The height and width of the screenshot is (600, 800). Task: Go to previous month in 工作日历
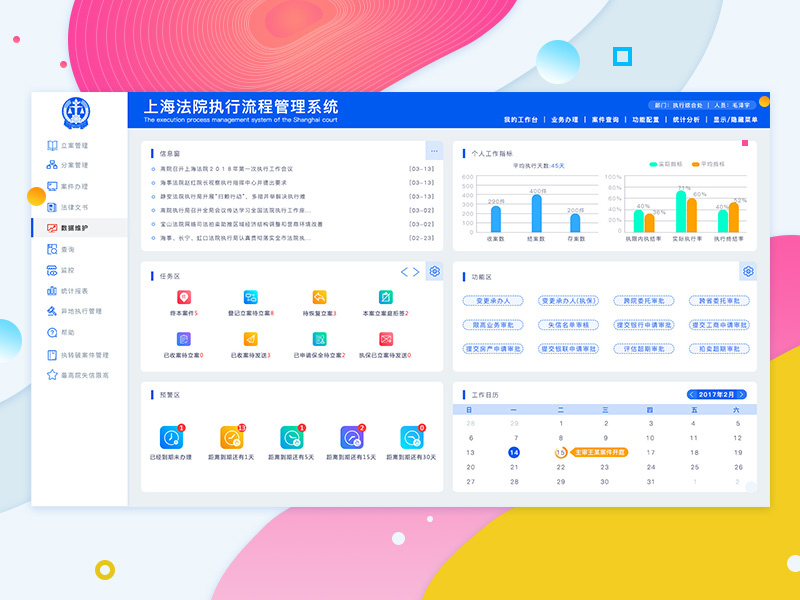[x=692, y=394]
